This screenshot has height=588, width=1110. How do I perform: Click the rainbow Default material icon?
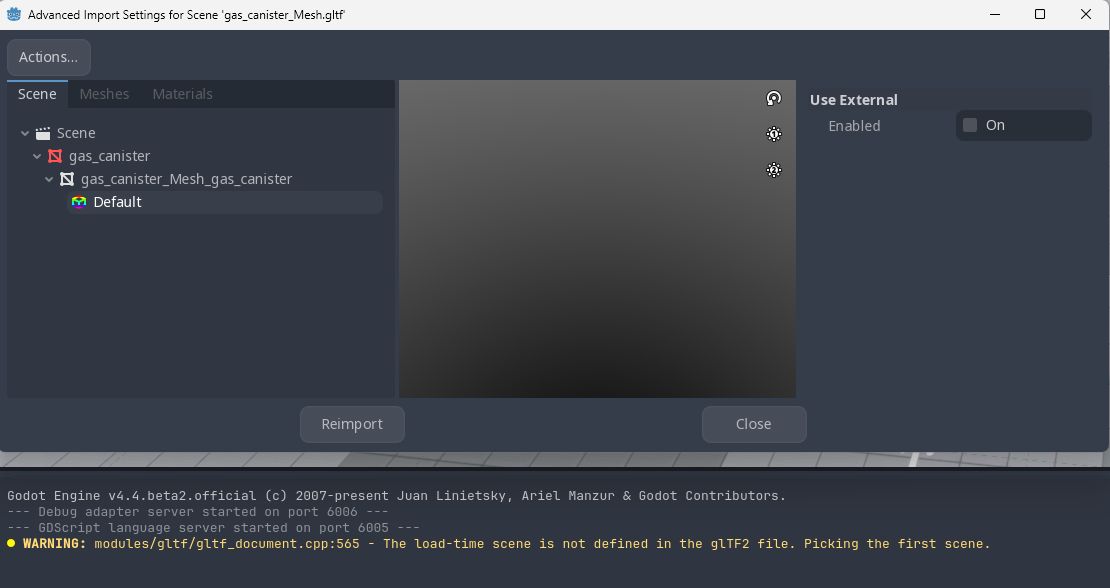[79, 202]
